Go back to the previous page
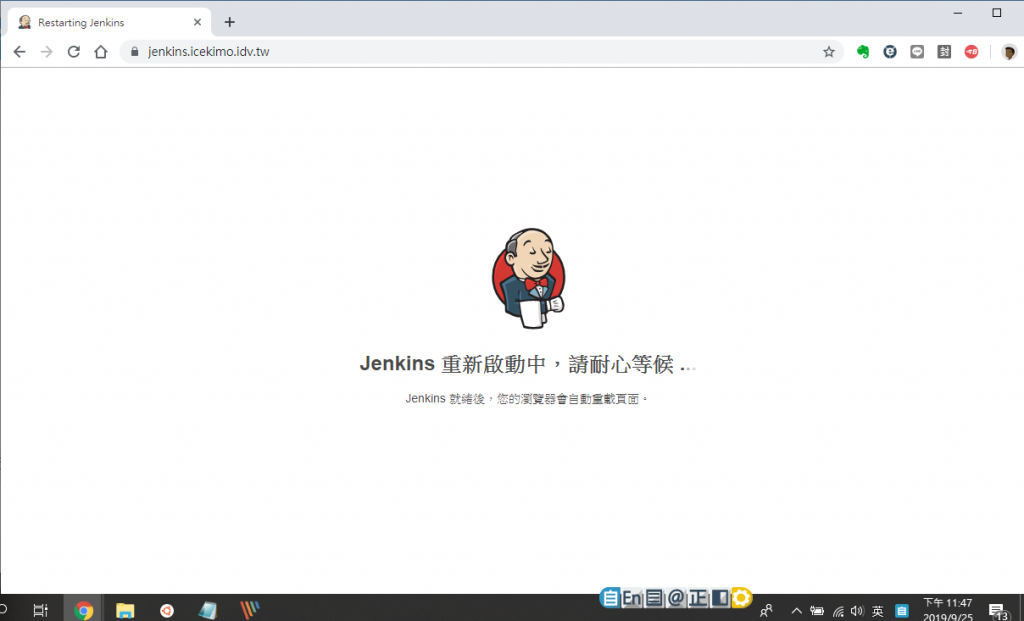1024x621 pixels. [20, 52]
